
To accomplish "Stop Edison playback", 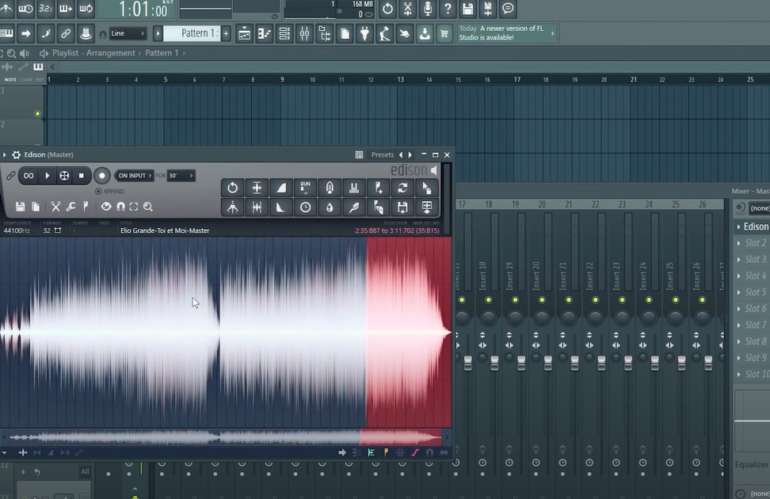I will (x=82, y=175).
